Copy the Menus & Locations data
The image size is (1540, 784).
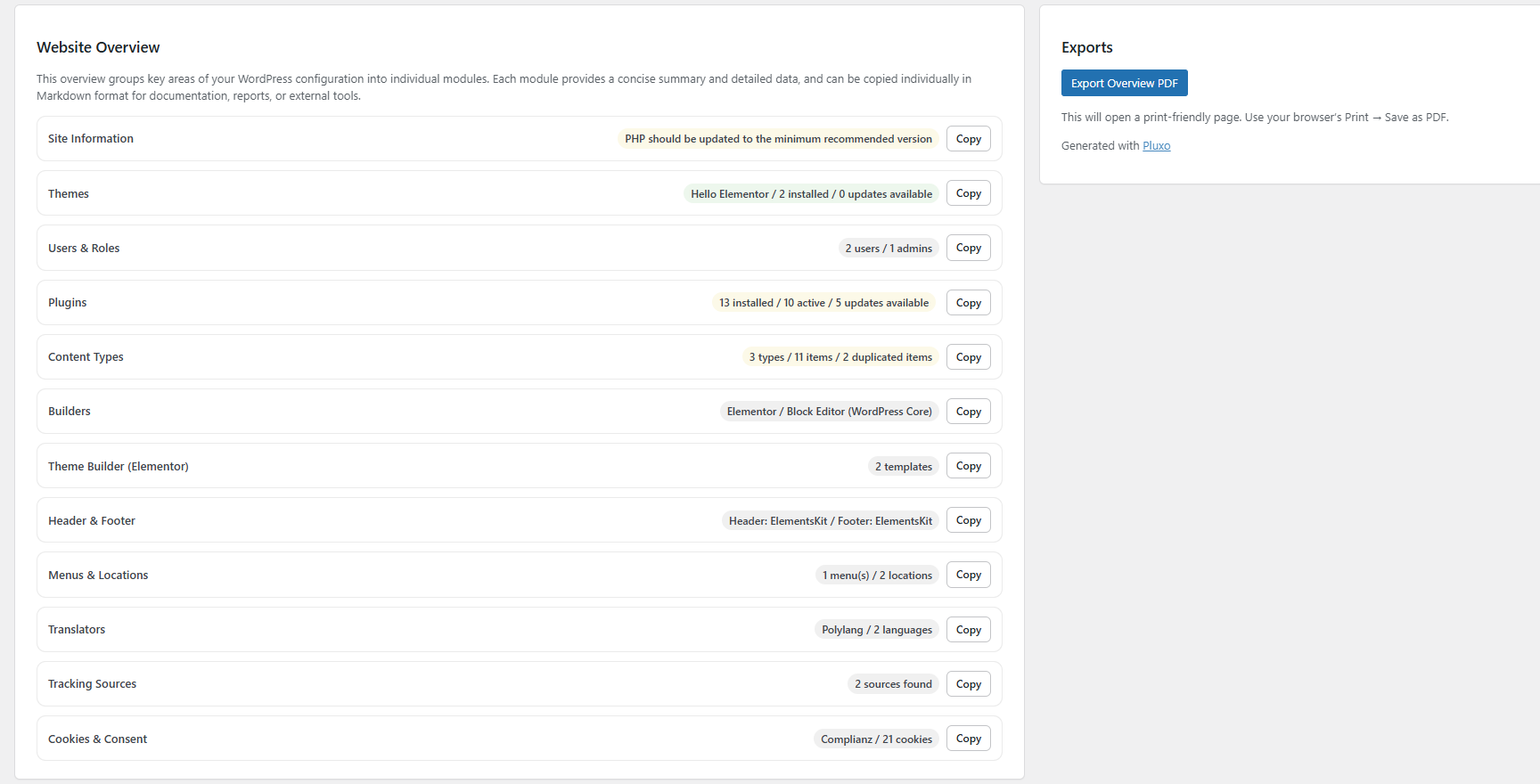click(x=968, y=575)
